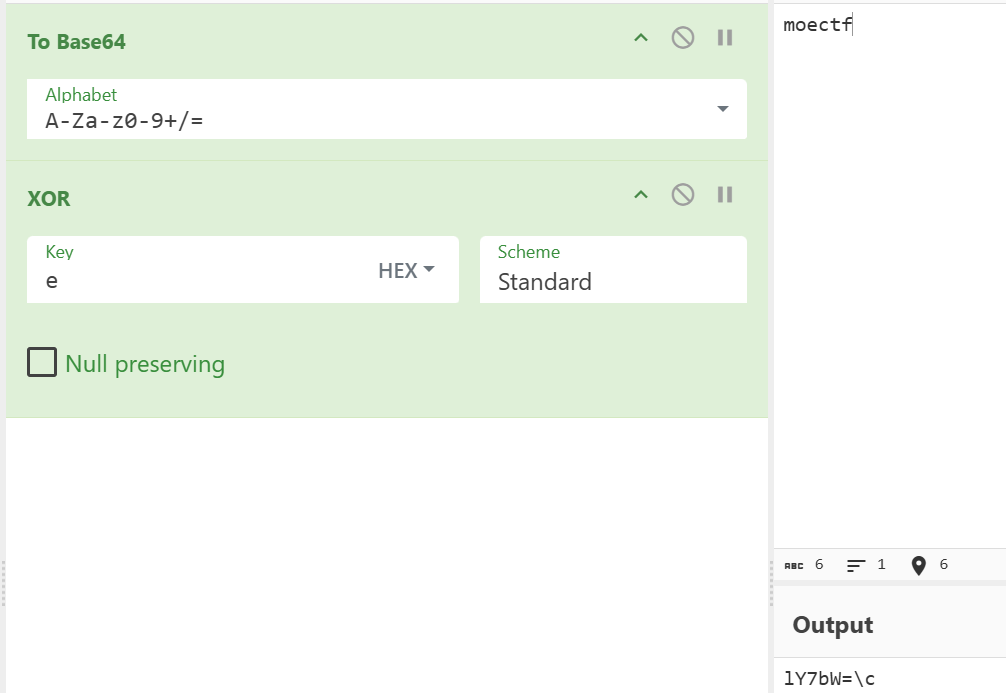Screen dimensions: 1006x693
Task: Open the Alphabet dropdown arrow
Action: (x=723, y=109)
